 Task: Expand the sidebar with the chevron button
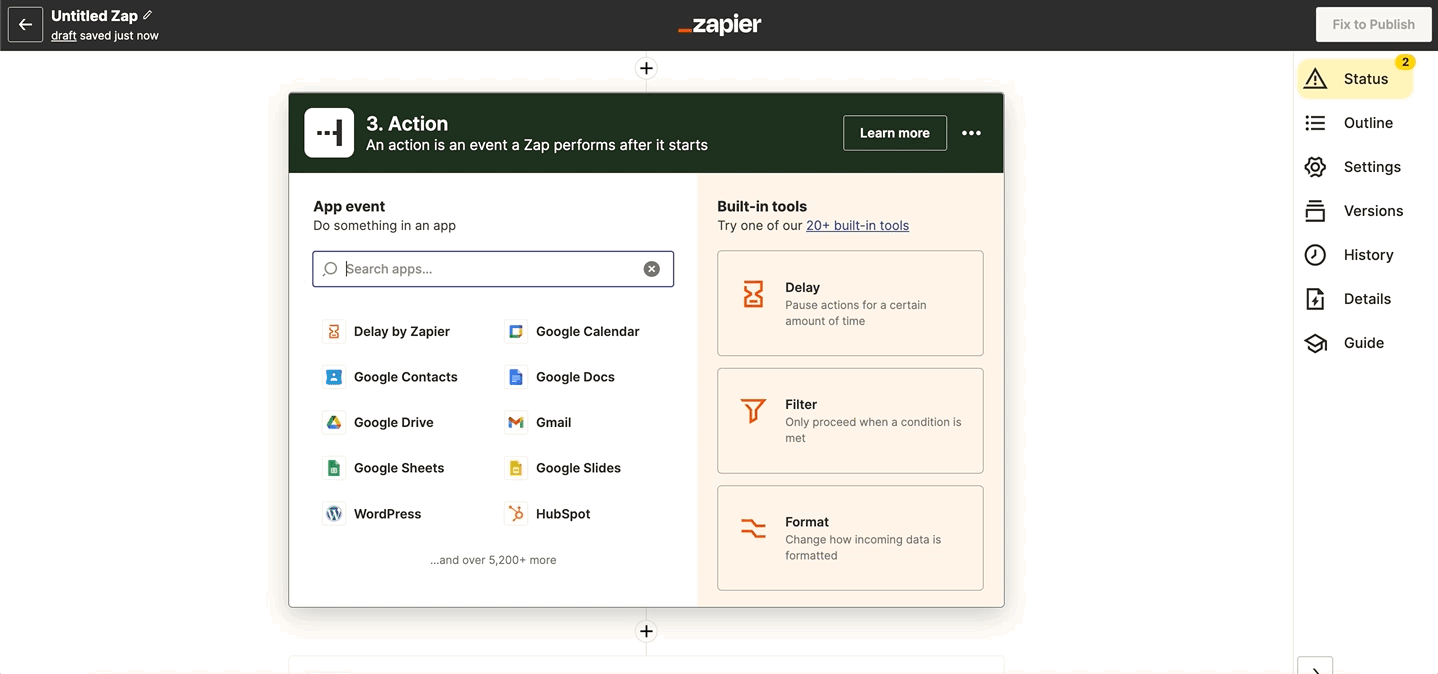(1315, 667)
